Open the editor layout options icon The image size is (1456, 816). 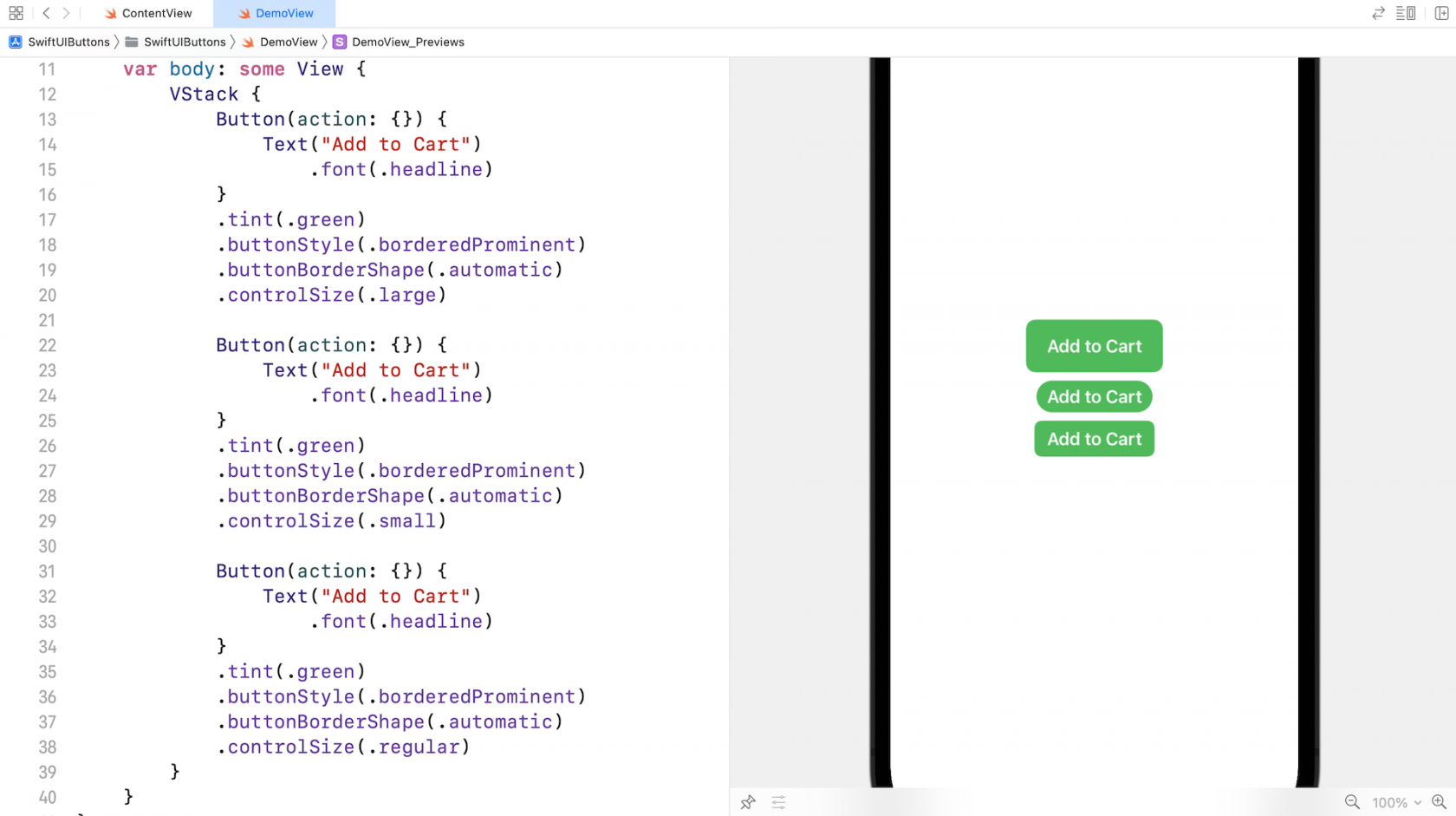(1406, 13)
